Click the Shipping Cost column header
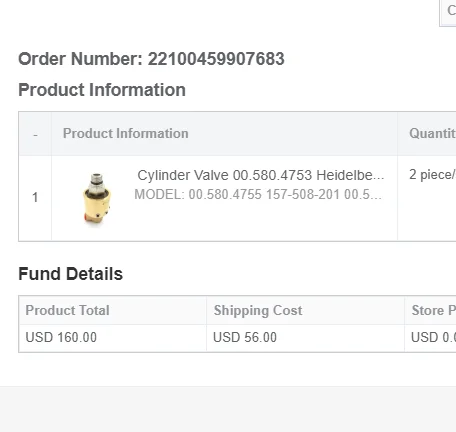Image resolution: width=456 pixels, height=432 pixels. [258, 310]
